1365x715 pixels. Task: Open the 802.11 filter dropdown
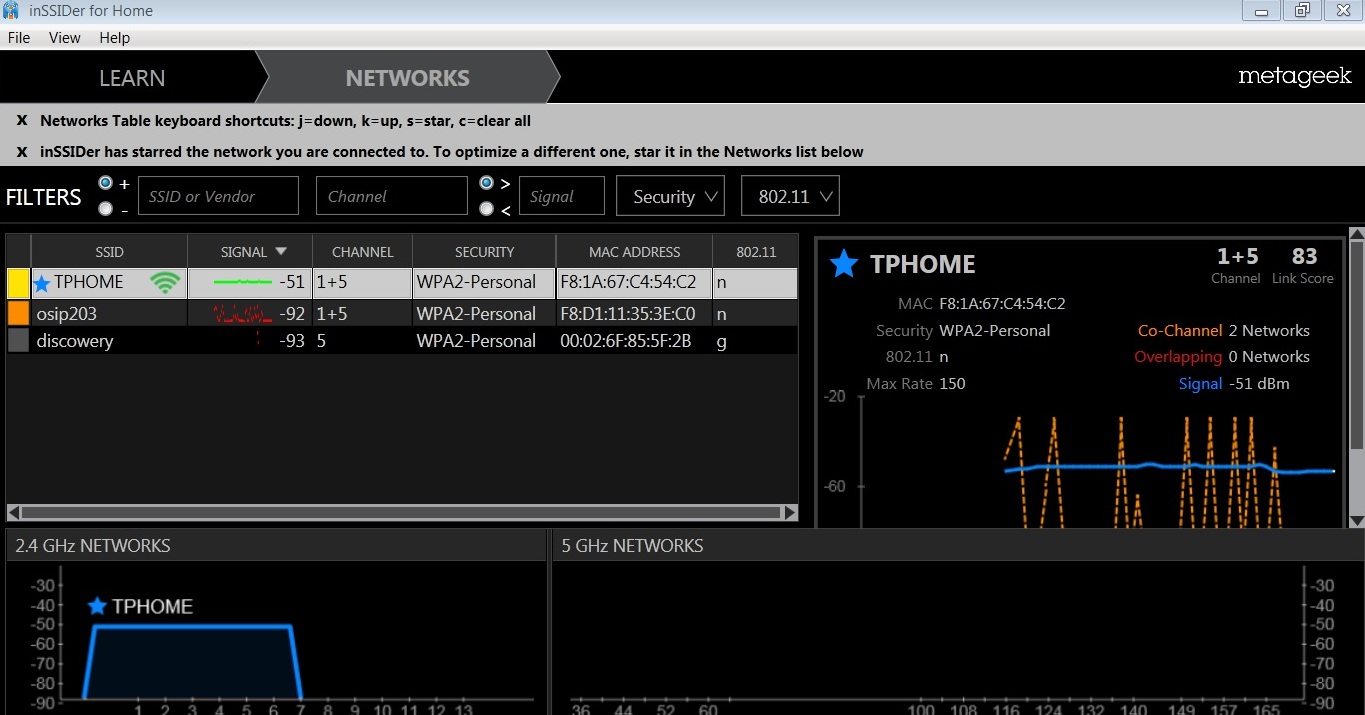point(790,196)
